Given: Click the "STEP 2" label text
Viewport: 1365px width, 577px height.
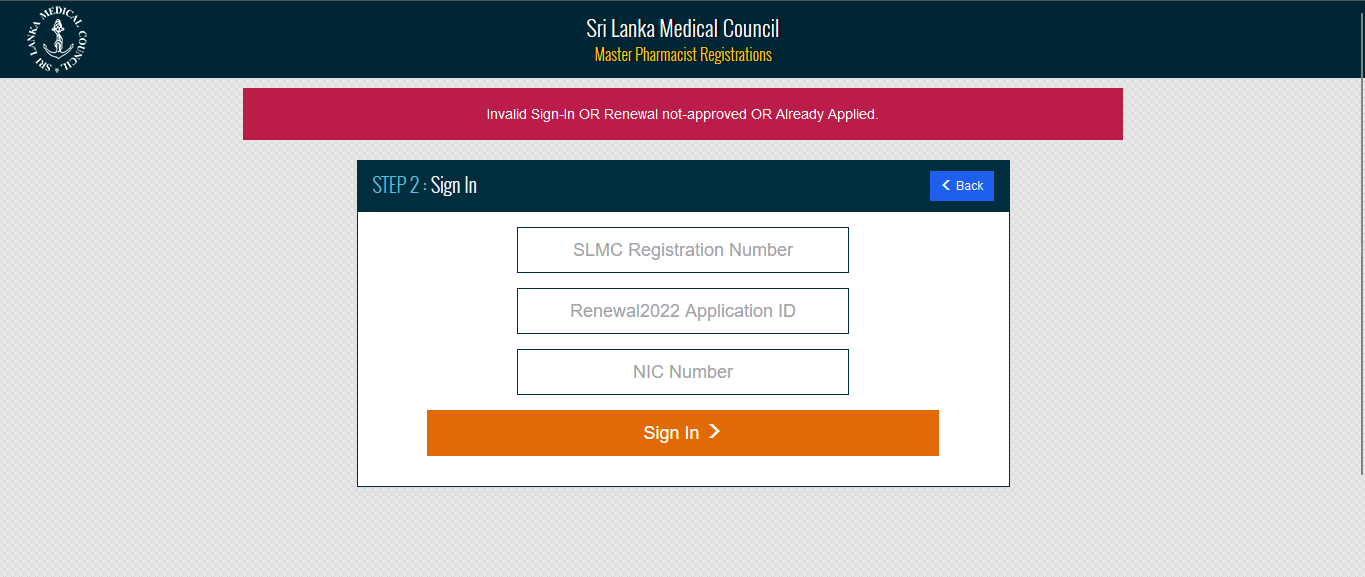Looking at the screenshot, I should tap(395, 185).
